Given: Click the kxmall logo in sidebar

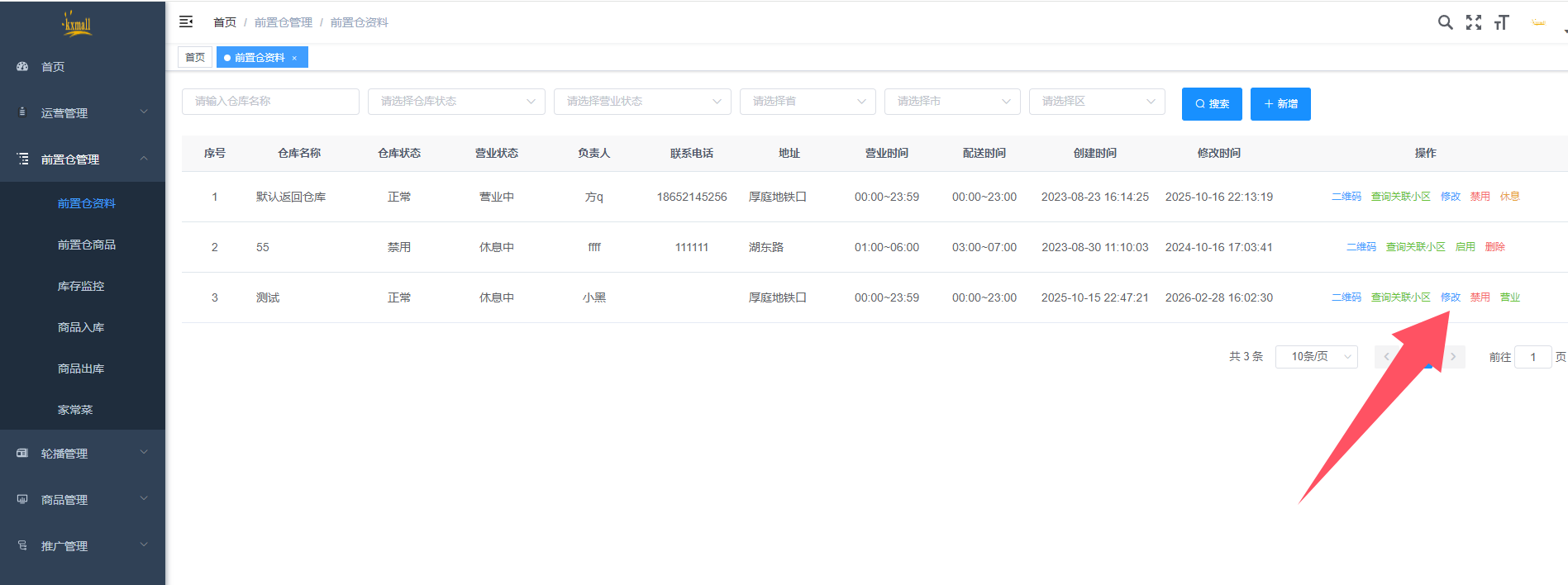Looking at the screenshot, I should pyautogui.click(x=77, y=24).
